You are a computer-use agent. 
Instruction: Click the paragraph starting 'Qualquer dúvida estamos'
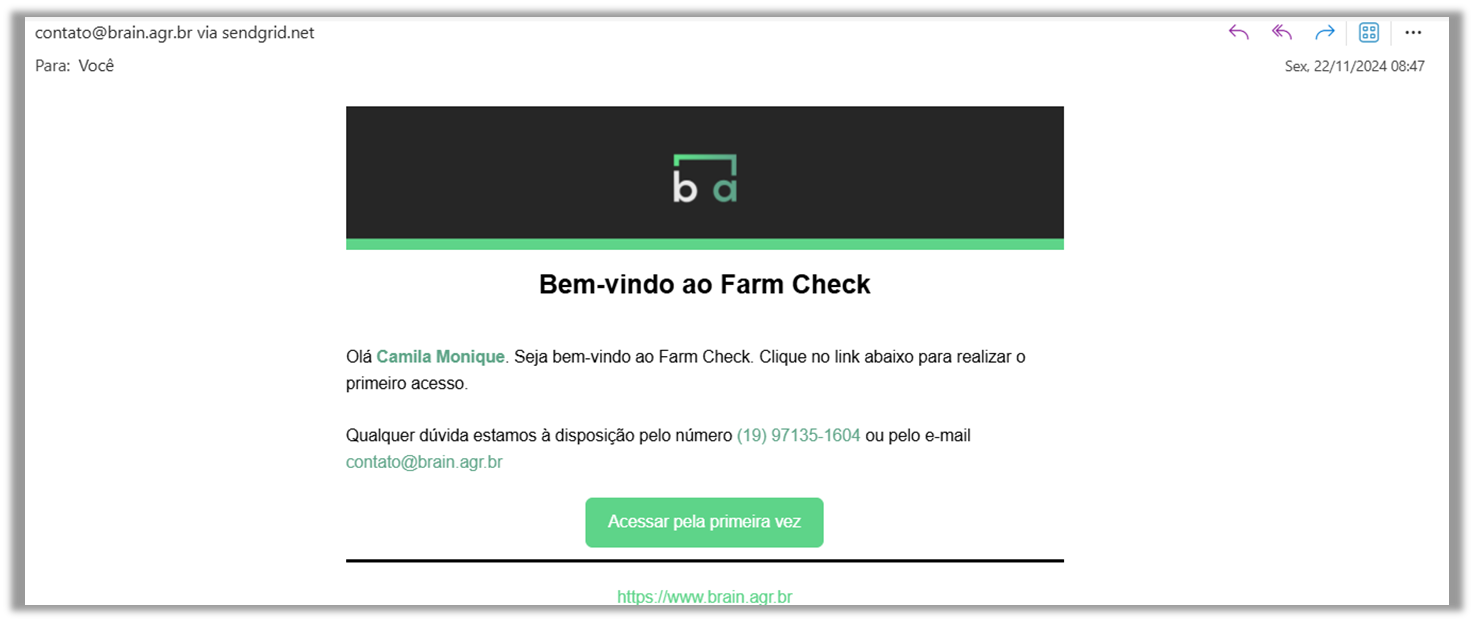pos(658,449)
